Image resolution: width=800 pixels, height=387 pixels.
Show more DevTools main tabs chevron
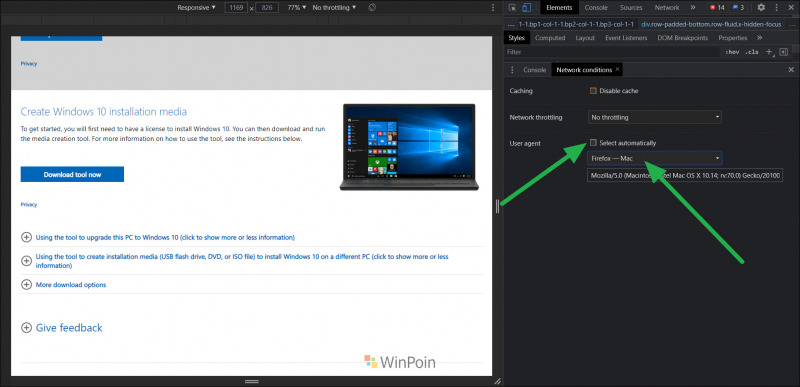point(692,8)
